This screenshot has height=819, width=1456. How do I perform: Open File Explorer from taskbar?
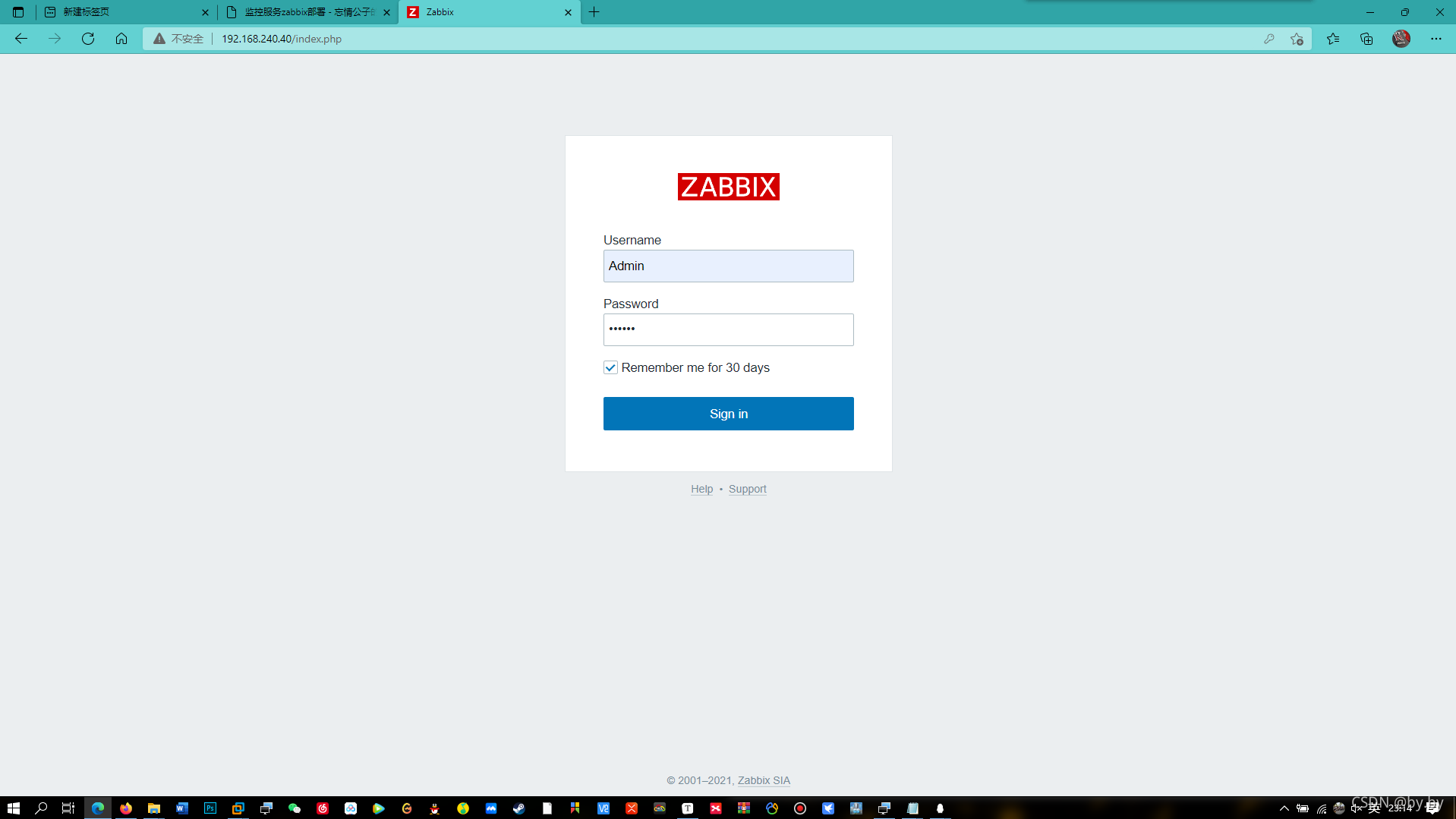154,808
